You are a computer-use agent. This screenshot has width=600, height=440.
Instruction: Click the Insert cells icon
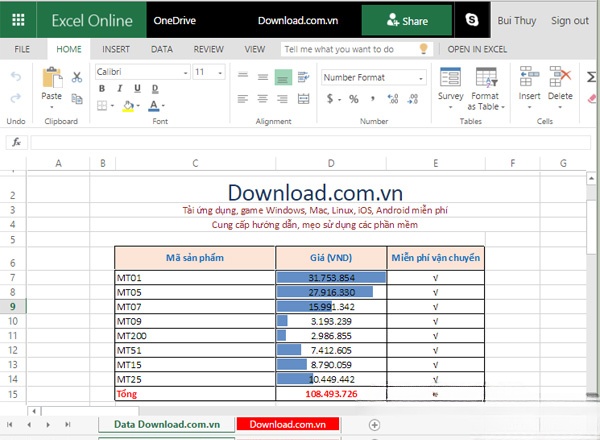tap(529, 76)
